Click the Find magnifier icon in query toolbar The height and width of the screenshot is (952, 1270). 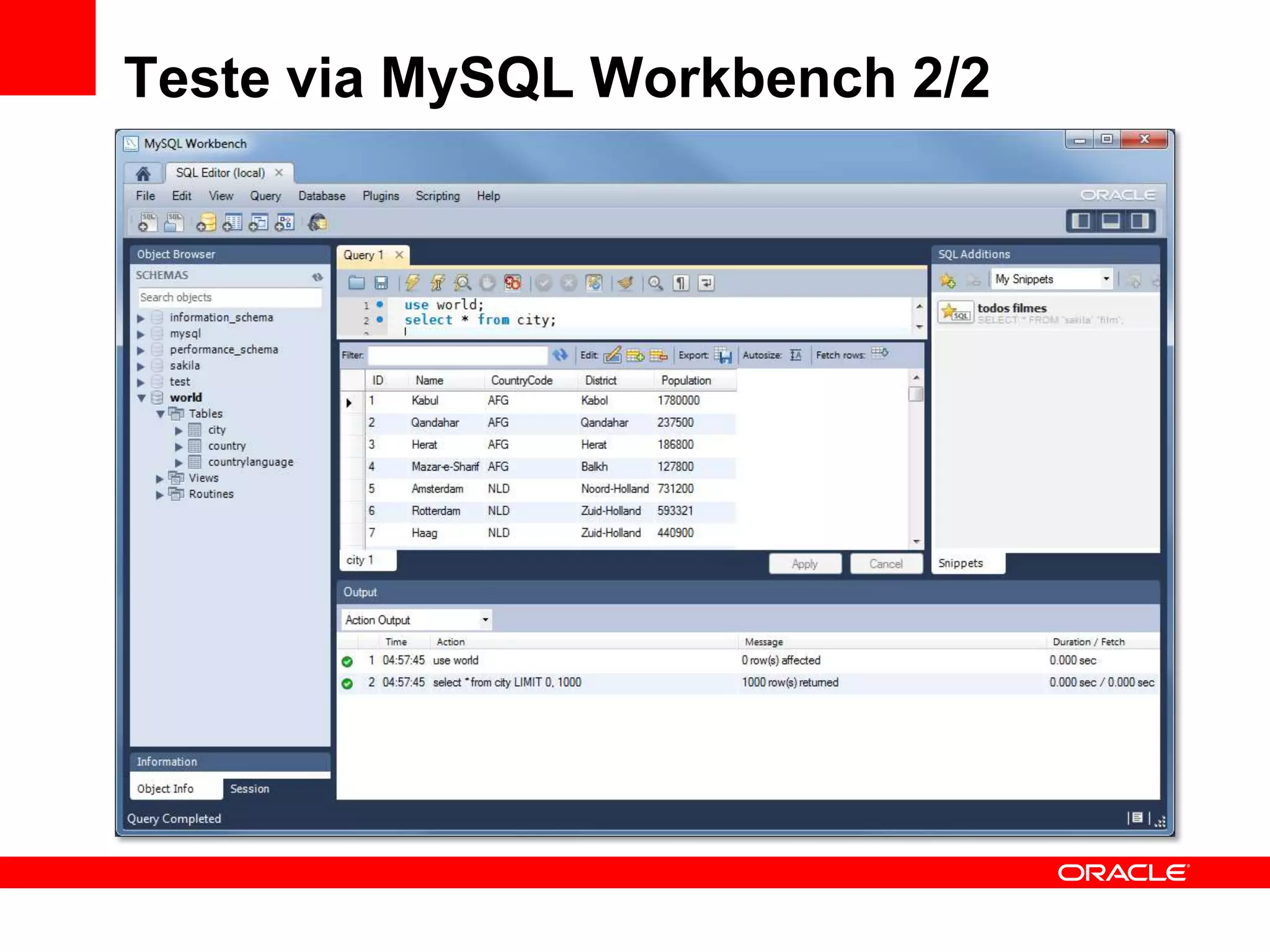(x=655, y=283)
